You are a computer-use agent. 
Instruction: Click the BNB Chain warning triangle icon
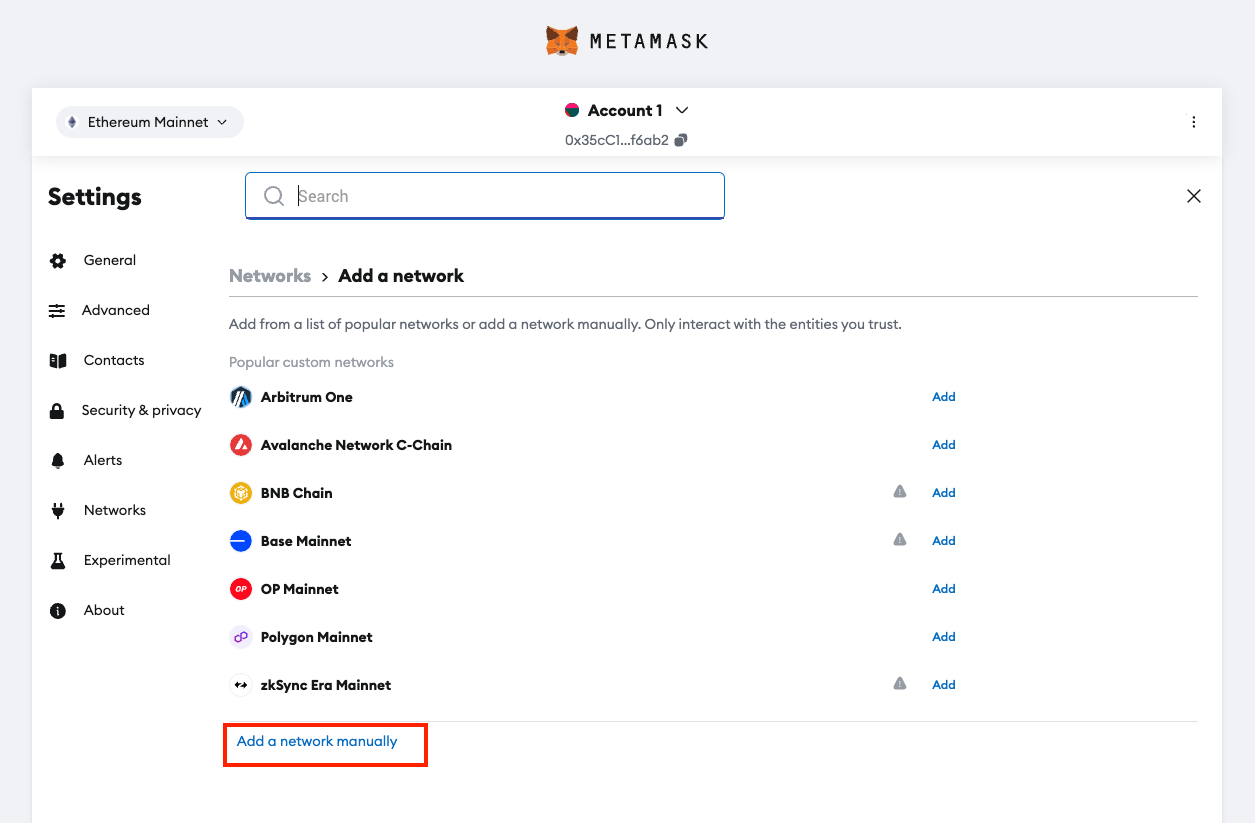pos(900,492)
